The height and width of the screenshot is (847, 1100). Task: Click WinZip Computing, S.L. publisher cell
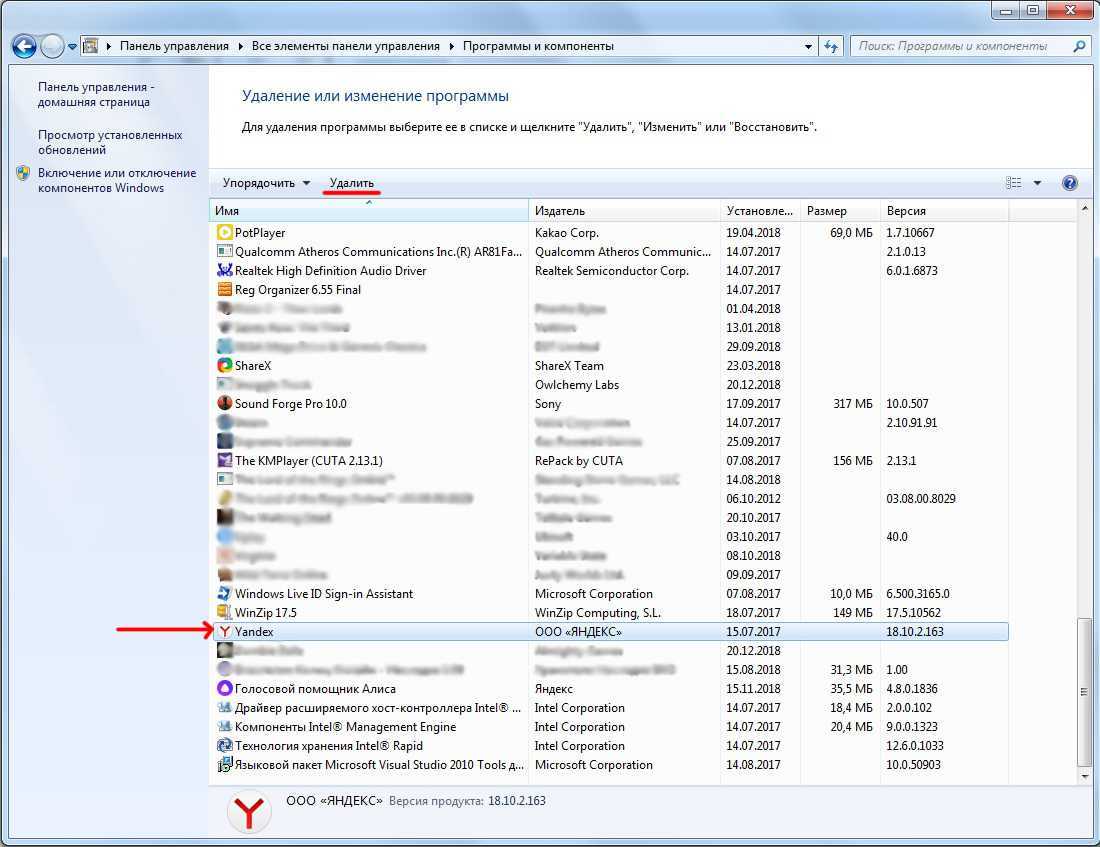[598, 613]
